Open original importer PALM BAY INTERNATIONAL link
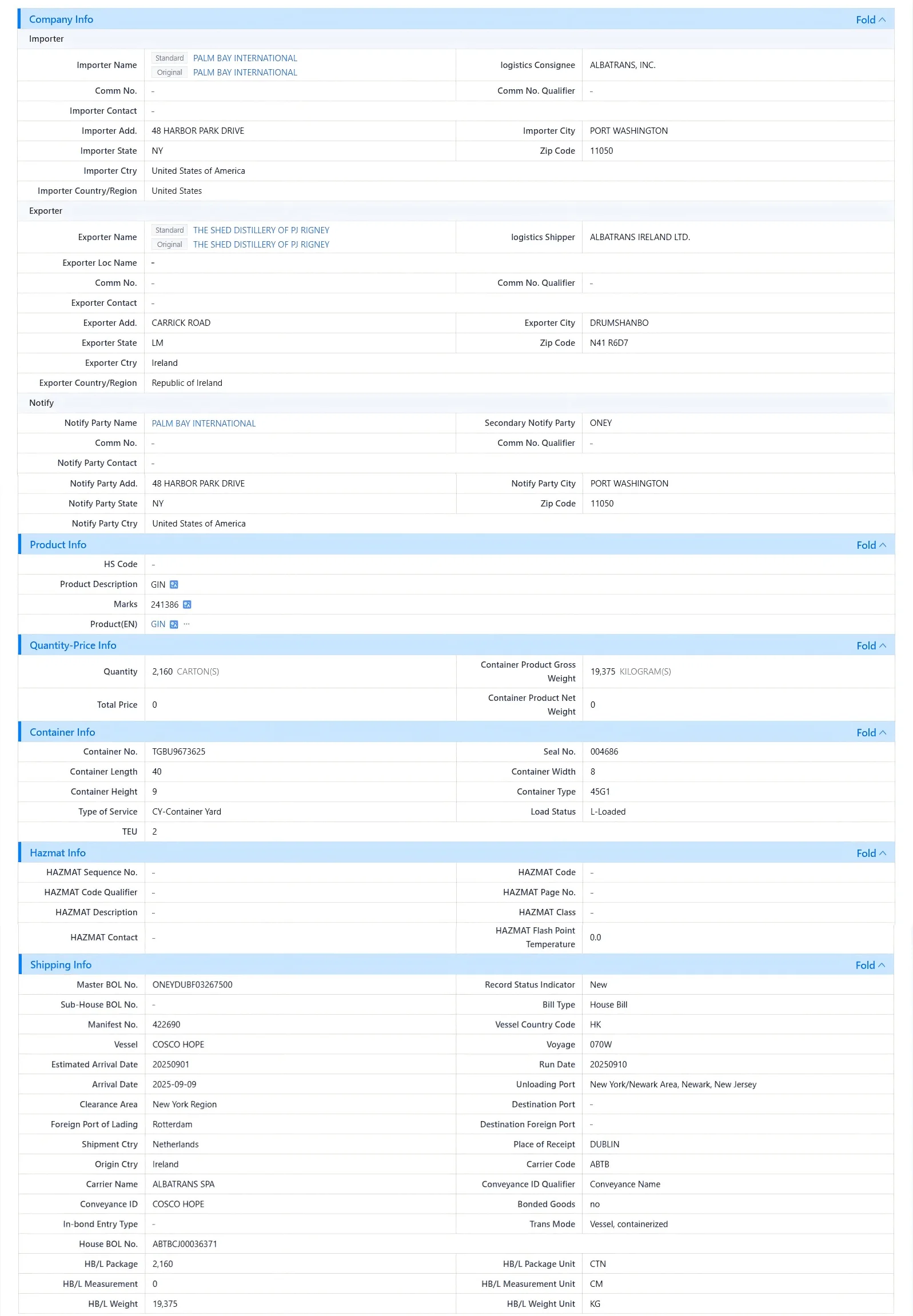913x1316 pixels. tap(245, 73)
